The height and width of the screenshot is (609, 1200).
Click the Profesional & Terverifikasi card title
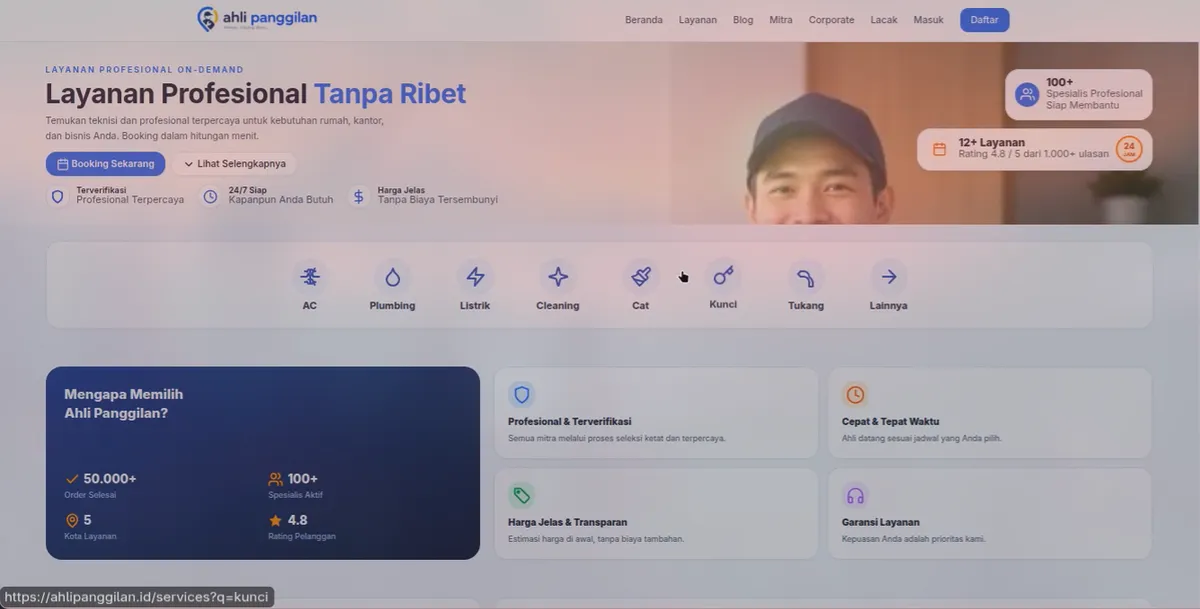570,422
